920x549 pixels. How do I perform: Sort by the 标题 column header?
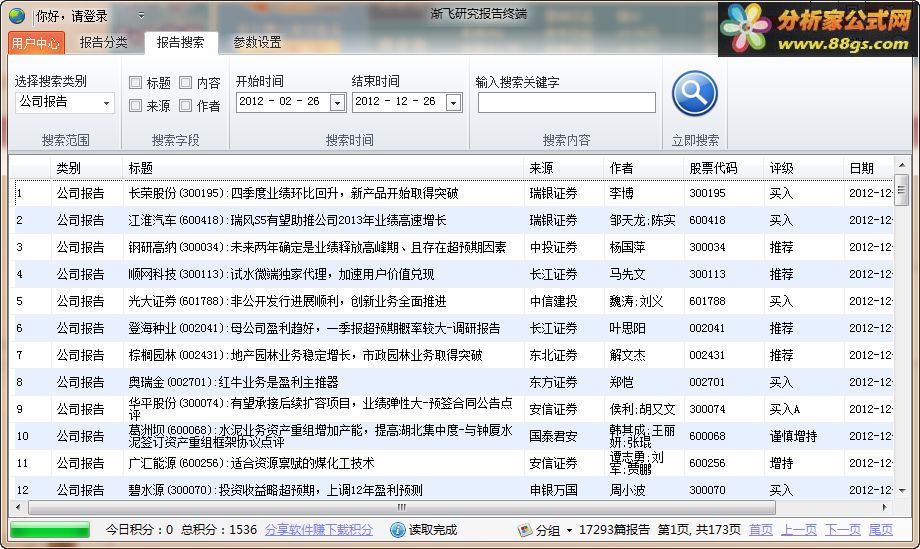323,168
